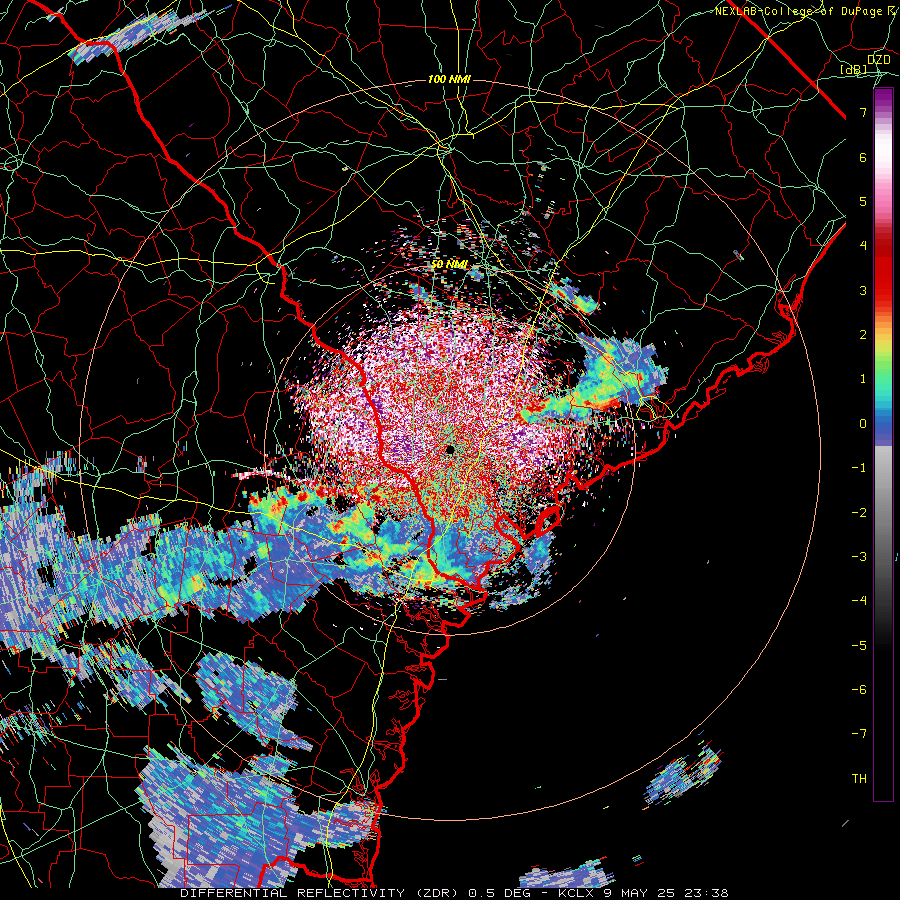Click the -7 value on color scale
Image resolution: width=900 pixels, height=900 pixels.
tap(859, 734)
